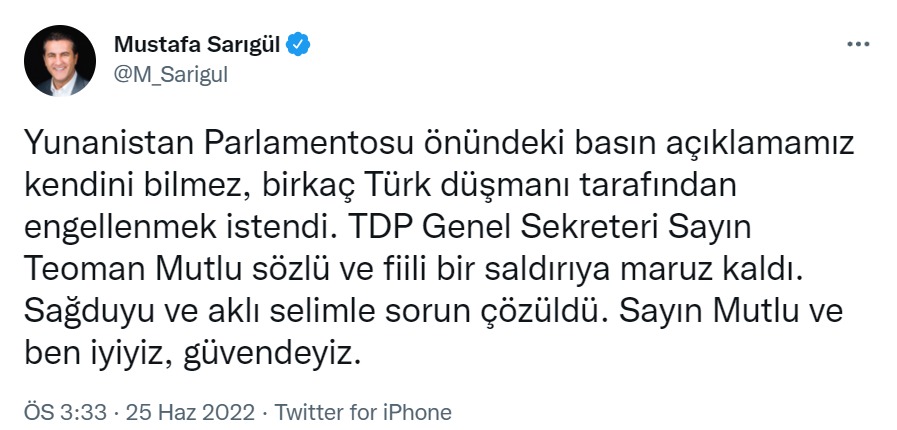
Task: Click the display name Mustafa Sarıgül
Action: pyautogui.click(x=196, y=44)
